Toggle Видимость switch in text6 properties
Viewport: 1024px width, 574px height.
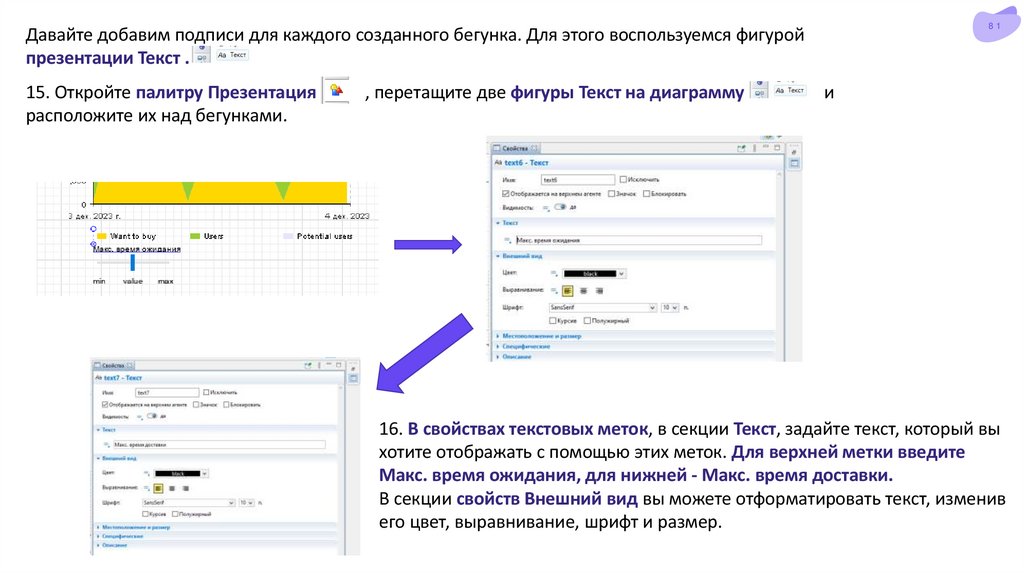pyautogui.click(x=560, y=207)
